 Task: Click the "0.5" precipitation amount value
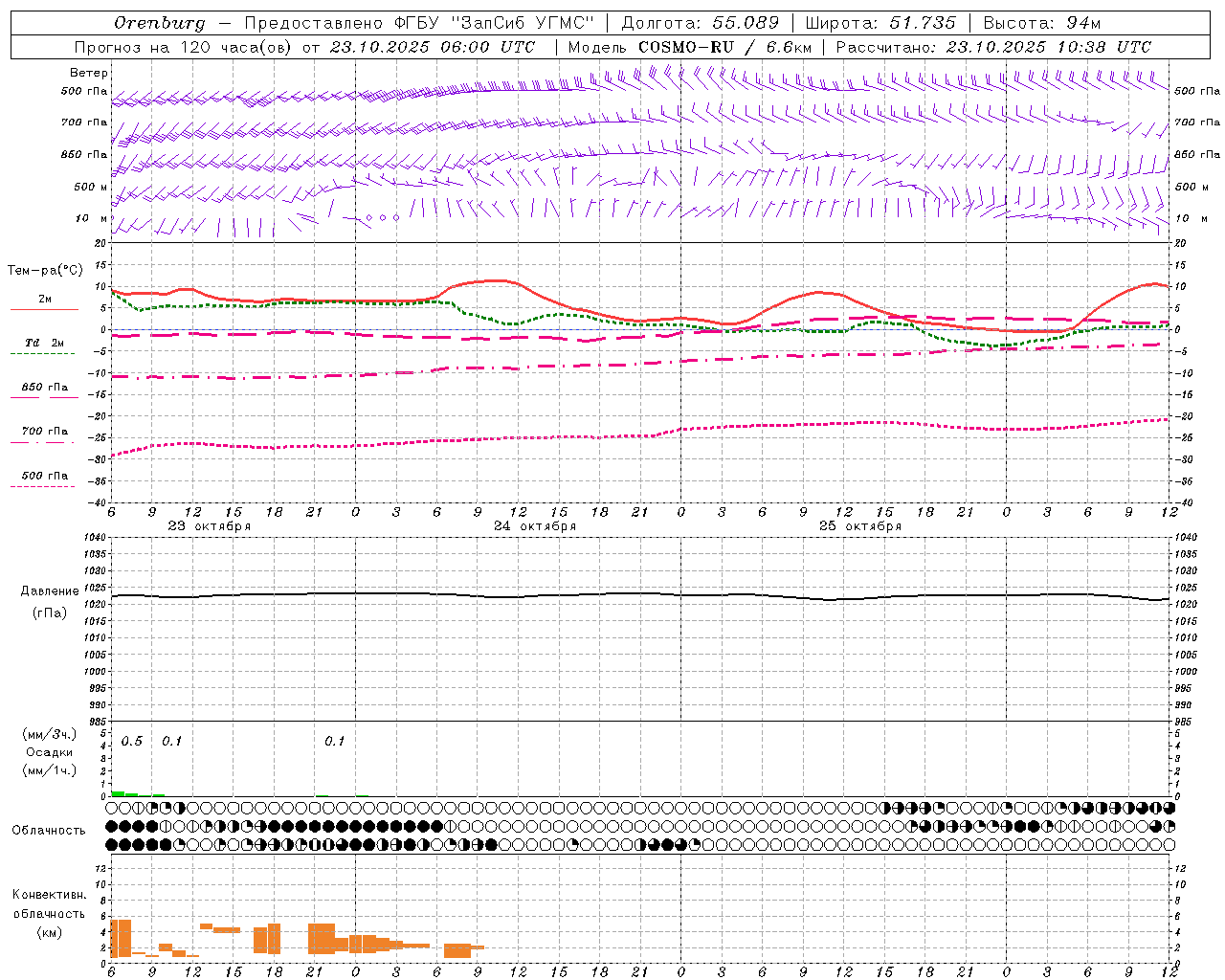pyautogui.click(x=132, y=742)
